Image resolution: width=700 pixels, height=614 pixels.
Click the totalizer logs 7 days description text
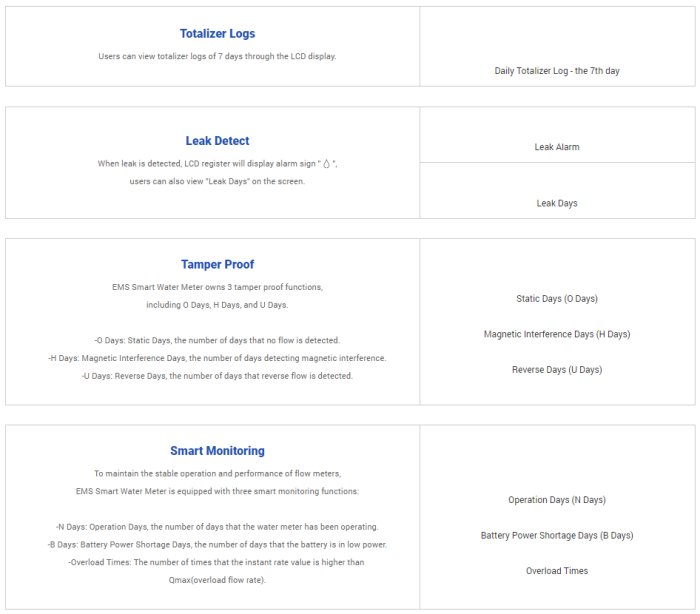pos(217,56)
